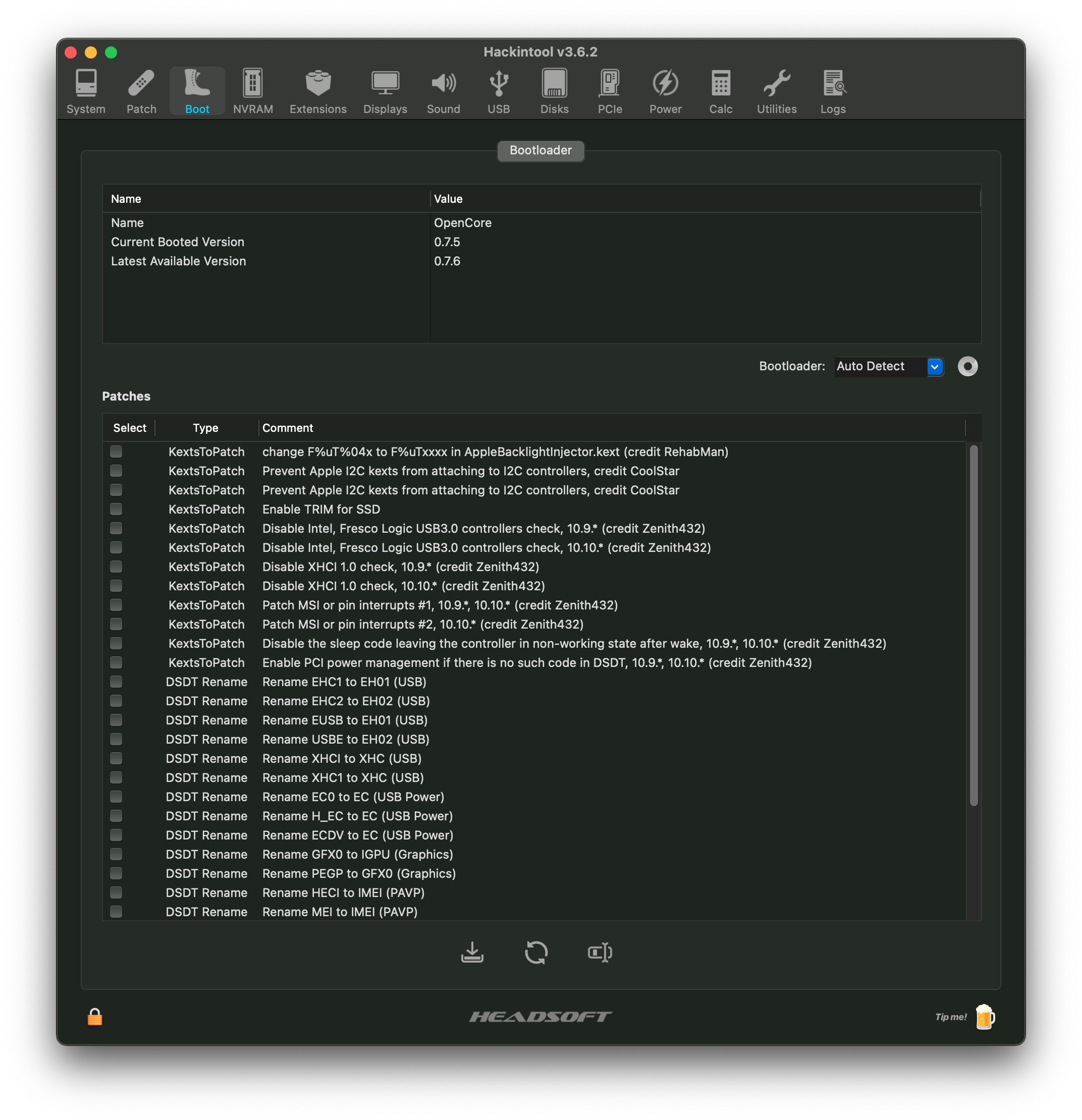The image size is (1082, 1120).
Task: Select Rename EUSB to EH01 (USB) row
Action: [534, 720]
